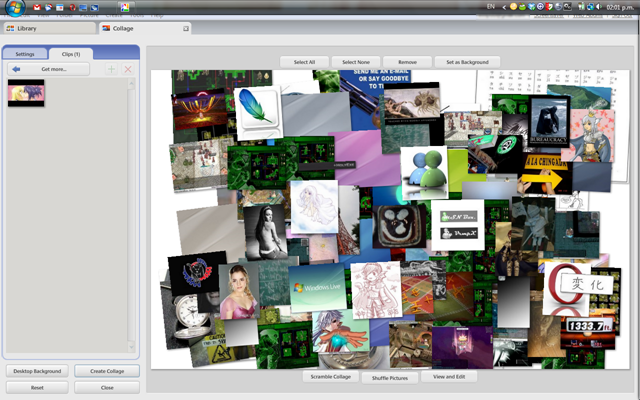Open the Windows Start orb
The height and width of the screenshot is (400, 640).
15,7
